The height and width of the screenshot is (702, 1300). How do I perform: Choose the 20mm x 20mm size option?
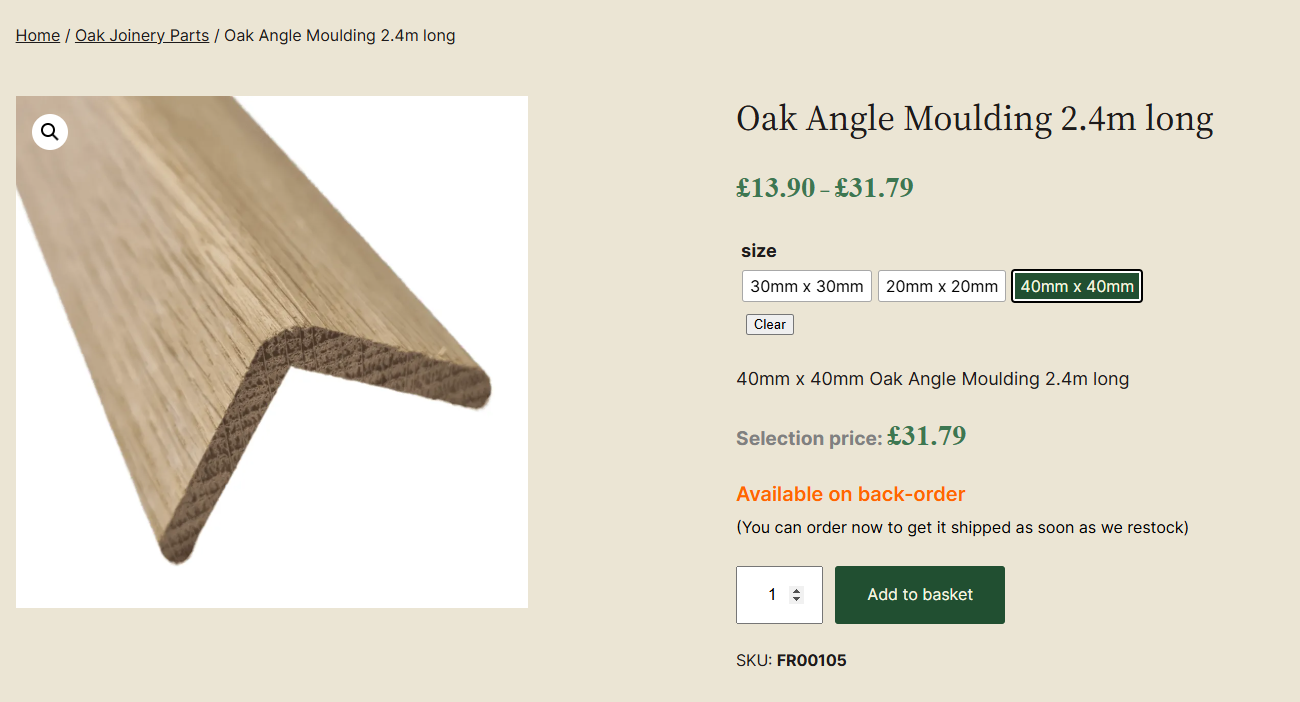tap(941, 286)
